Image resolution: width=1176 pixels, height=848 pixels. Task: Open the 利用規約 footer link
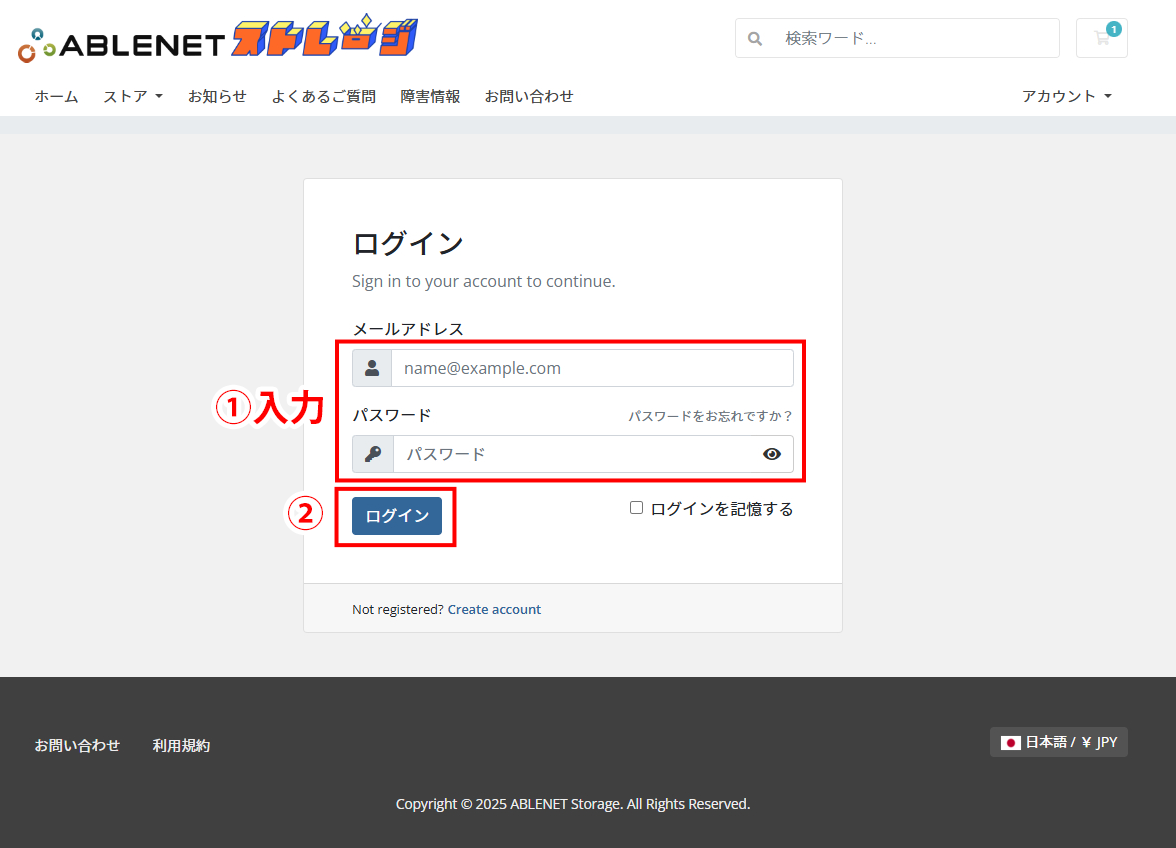point(181,745)
